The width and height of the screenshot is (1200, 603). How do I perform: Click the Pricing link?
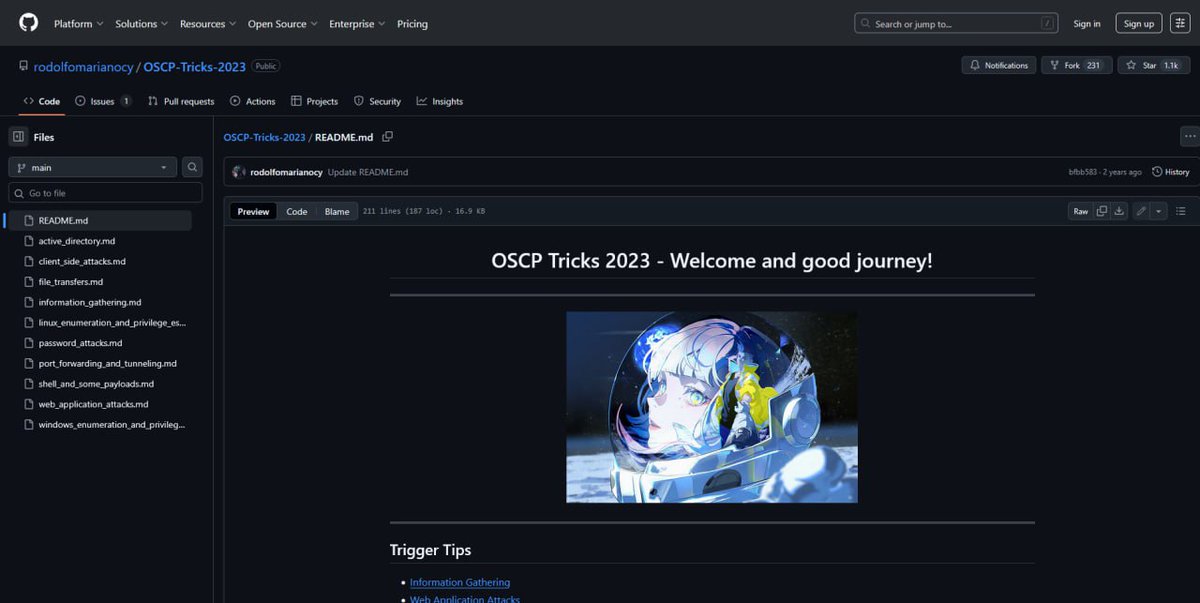click(x=412, y=23)
